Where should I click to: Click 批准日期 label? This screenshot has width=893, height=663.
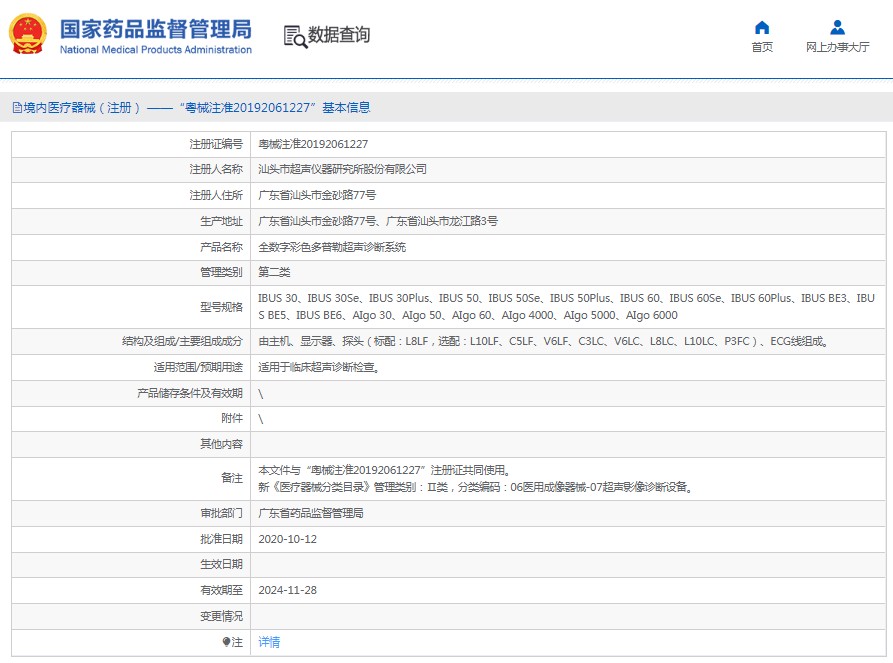click(221, 539)
